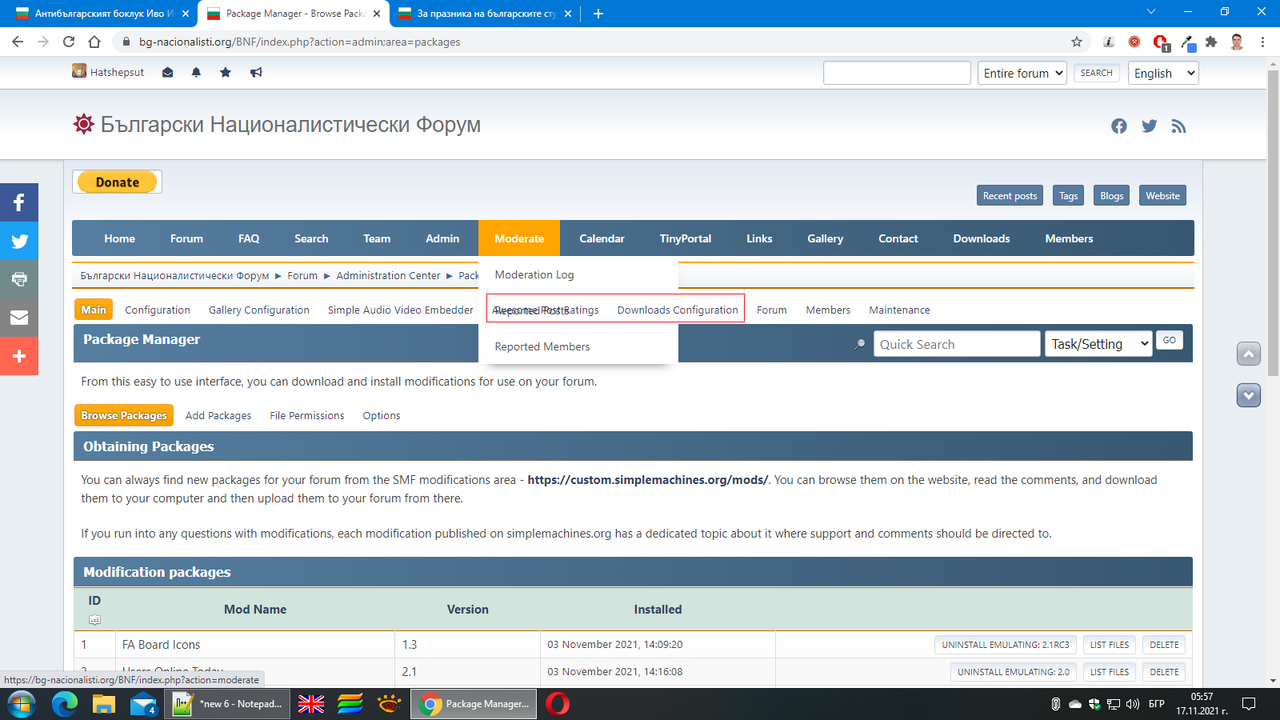Image resolution: width=1280 pixels, height=720 pixels.
Task: Click the ID column sort icon
Action: click(95, 620)
